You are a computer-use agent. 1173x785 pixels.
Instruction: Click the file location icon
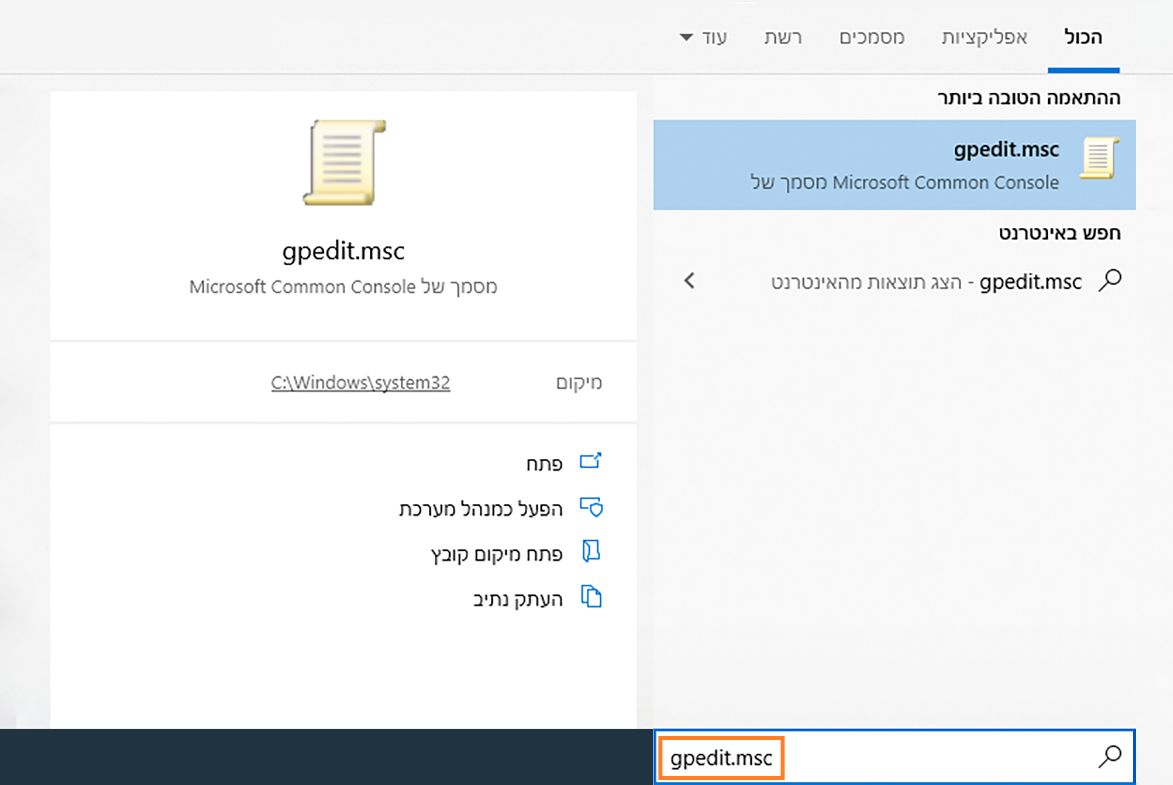591,552
